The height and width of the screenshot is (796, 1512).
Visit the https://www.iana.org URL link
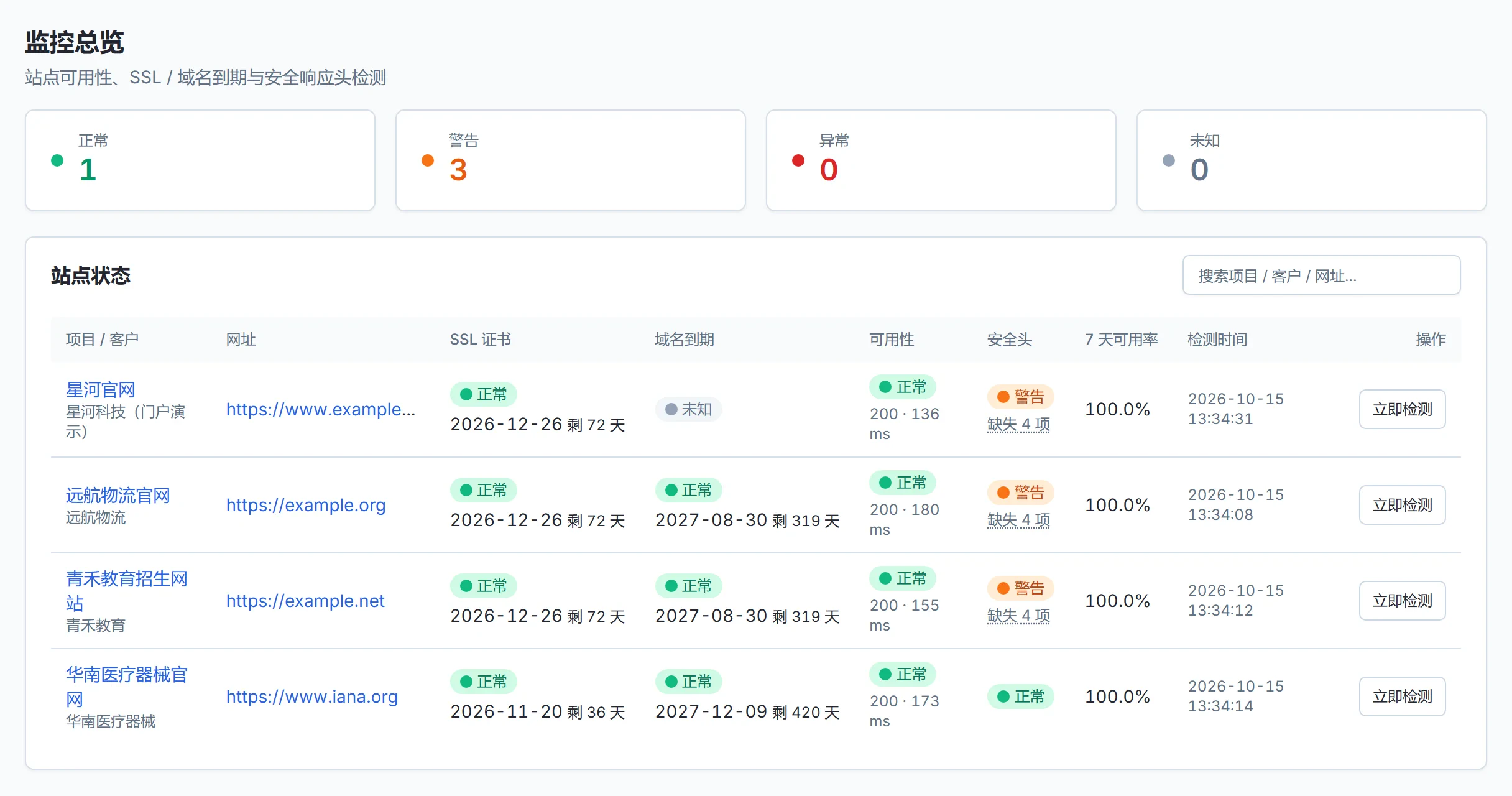point(312,696)
